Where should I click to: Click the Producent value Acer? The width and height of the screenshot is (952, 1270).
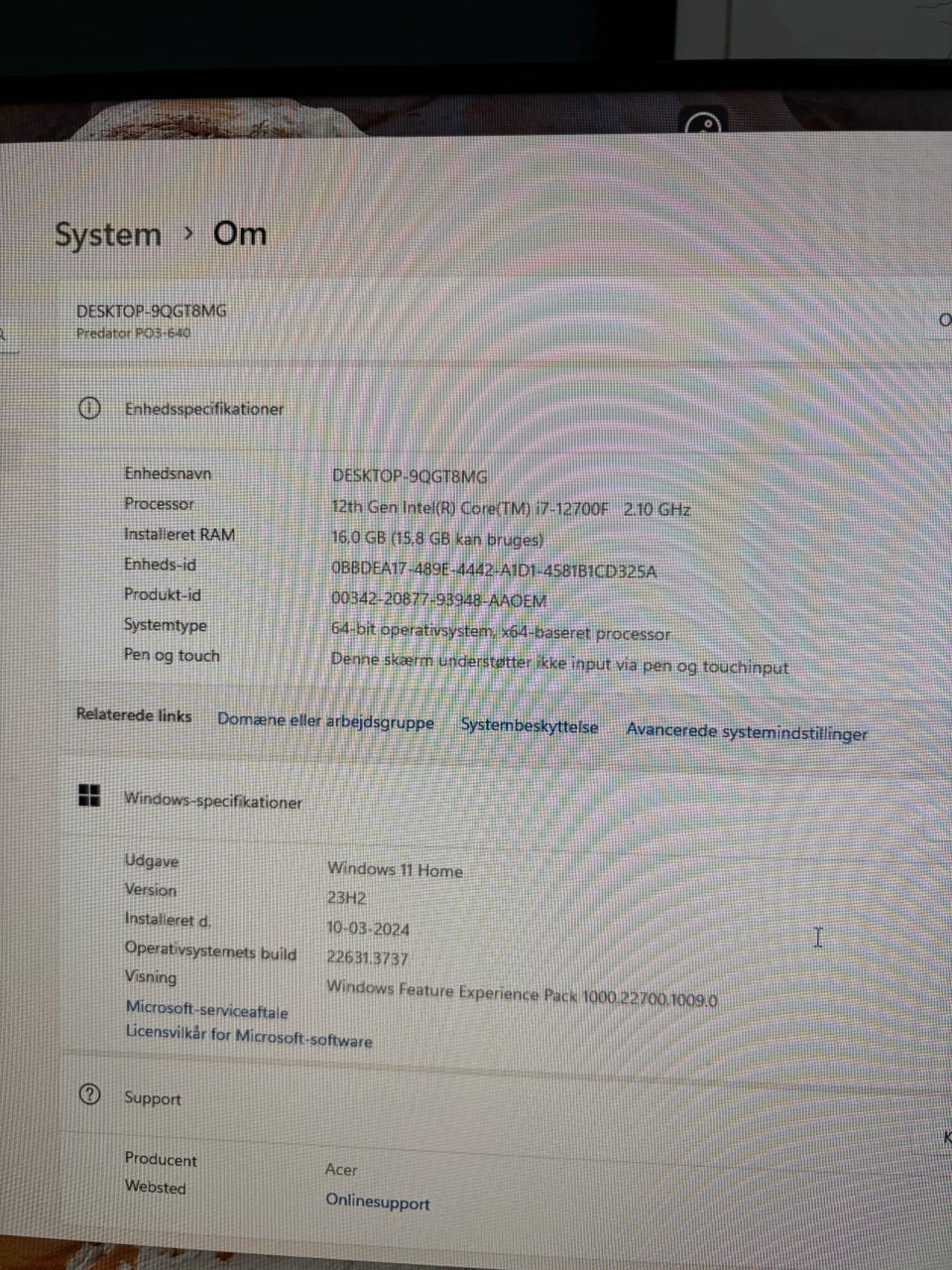[x=341, y=1170]
